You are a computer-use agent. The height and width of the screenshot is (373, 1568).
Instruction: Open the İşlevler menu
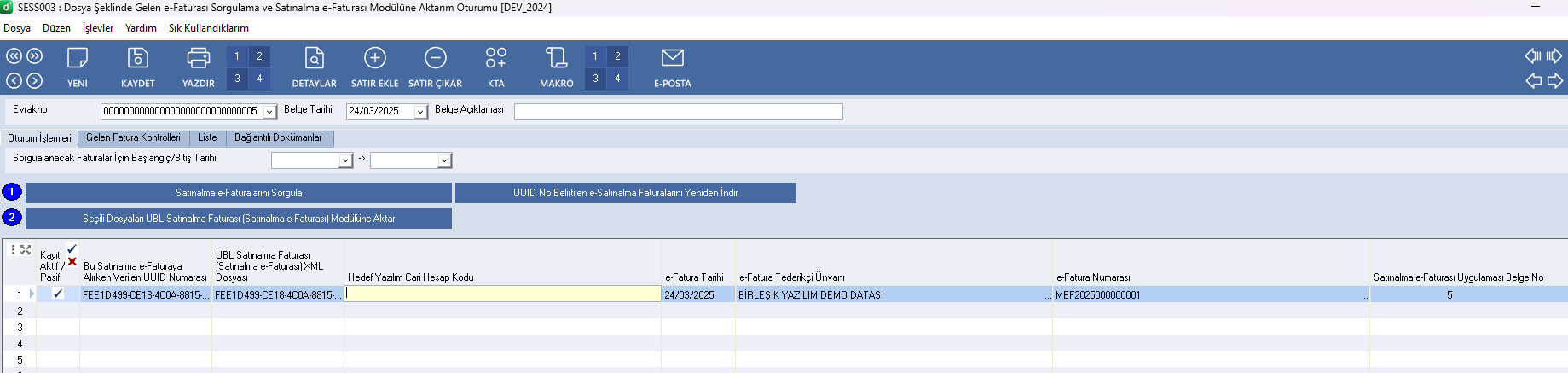pyautogui.click(x=98, y=28)
